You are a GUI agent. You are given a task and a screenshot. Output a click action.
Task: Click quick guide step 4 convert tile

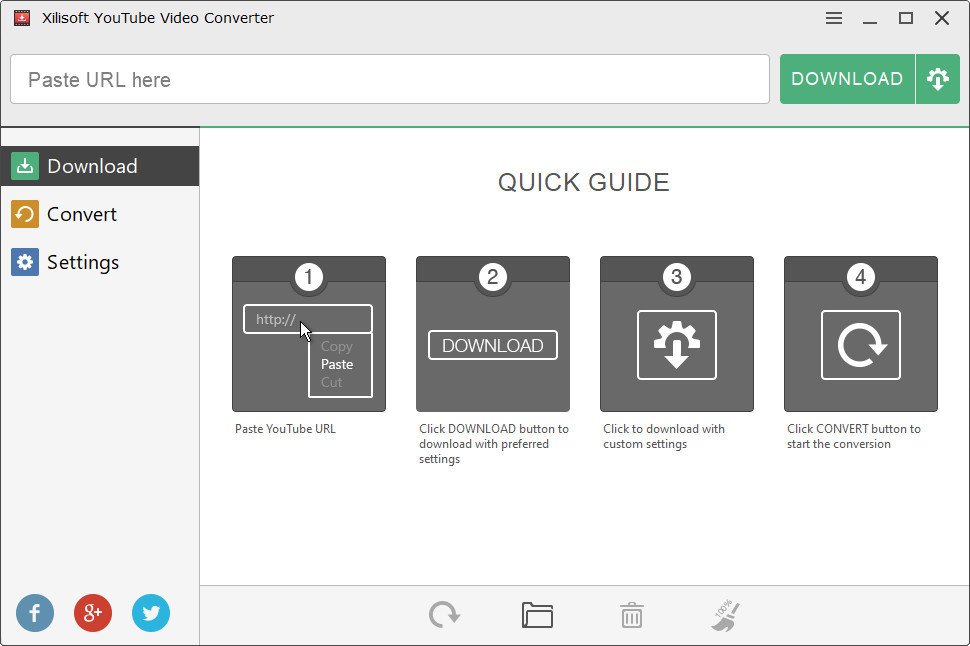[x=860, y=334]
